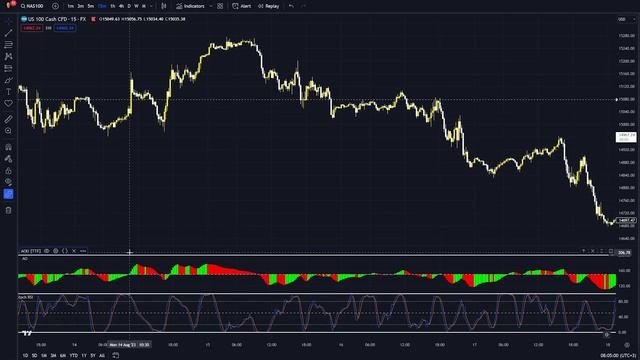Toggle AOU indicator visibility eye
This screenshot has height=360, width=640.
point(47,251)
